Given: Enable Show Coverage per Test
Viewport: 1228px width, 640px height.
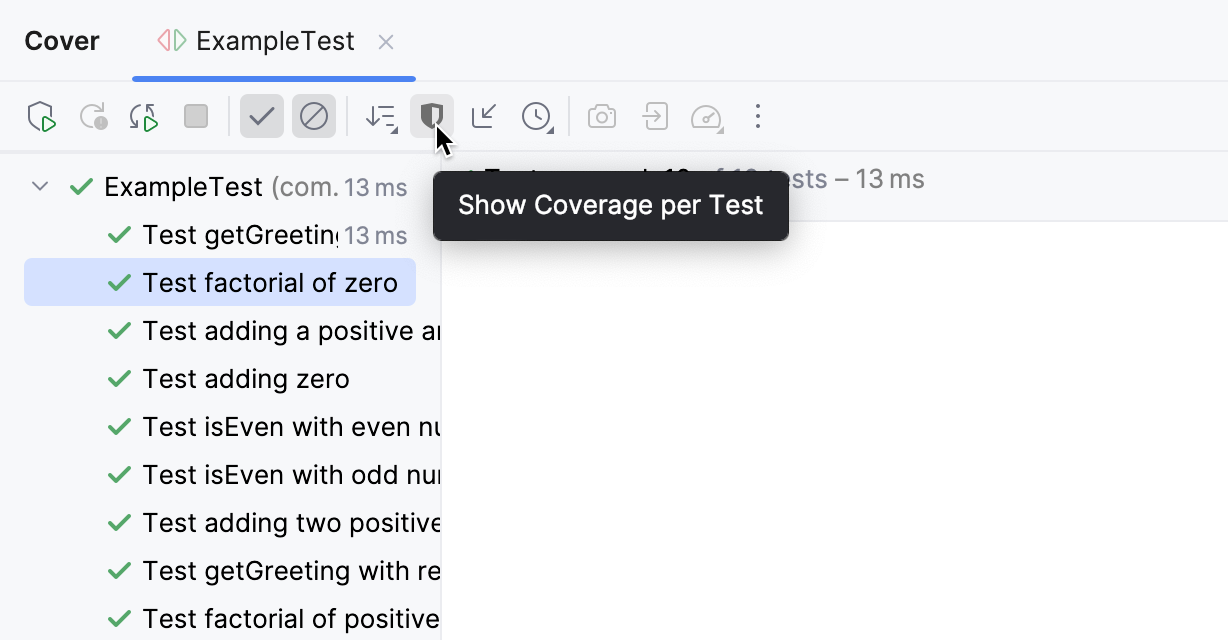Looking at the screenshot, I should (432, 116).
